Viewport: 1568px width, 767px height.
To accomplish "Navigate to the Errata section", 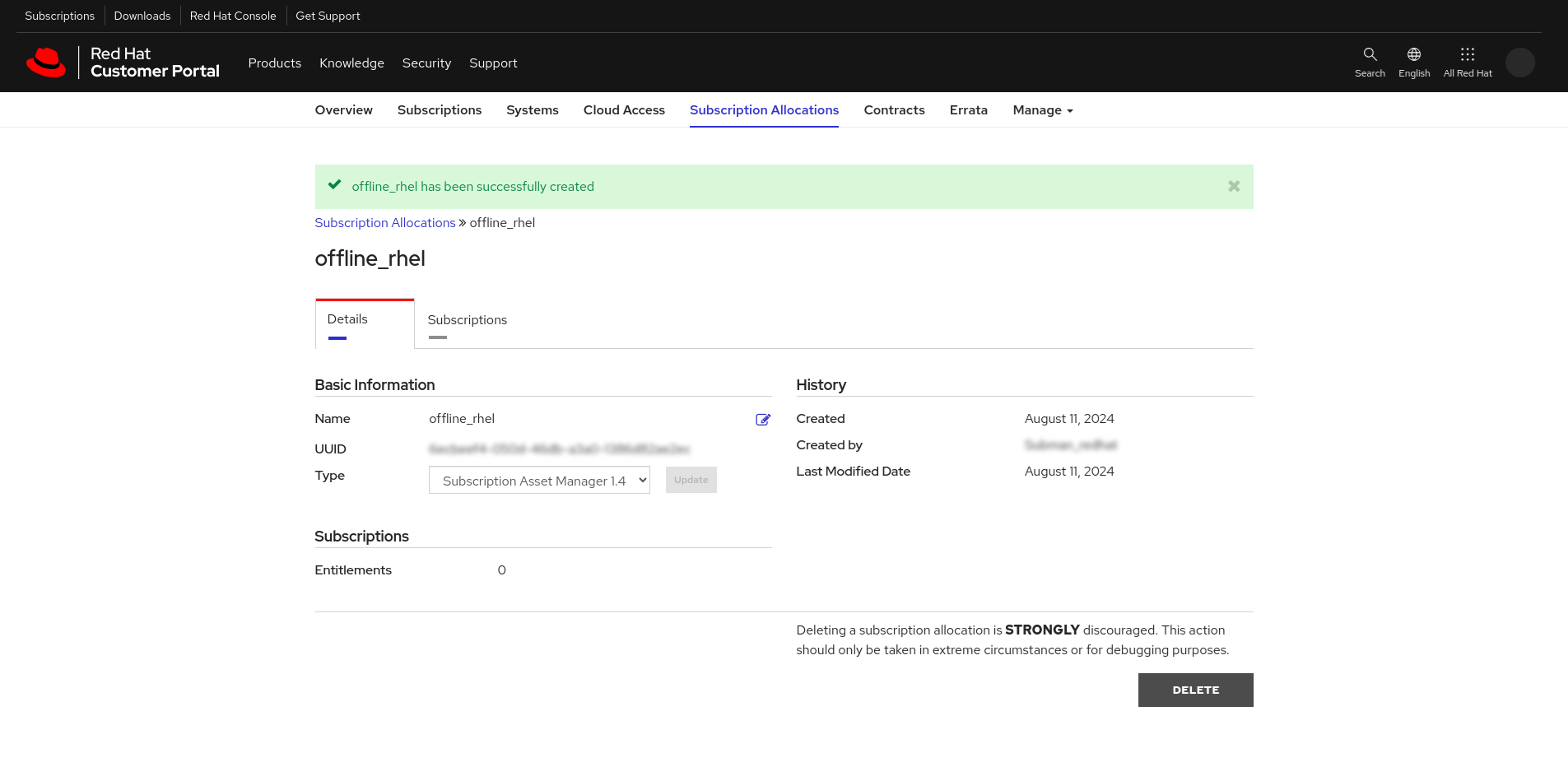I will [x=968, y=110].
